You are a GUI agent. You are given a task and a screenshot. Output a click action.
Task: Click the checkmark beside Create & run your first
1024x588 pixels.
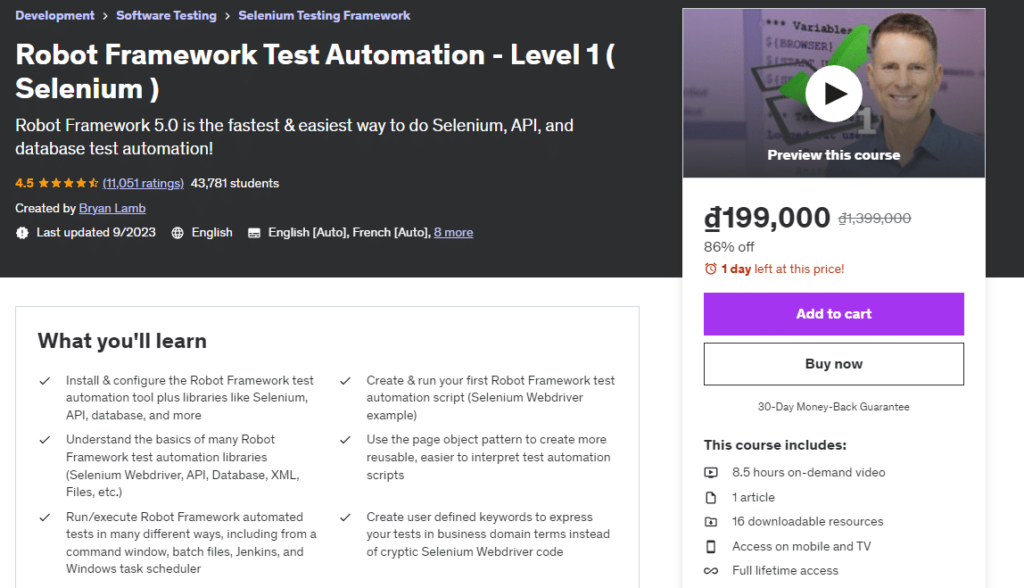(345, 380)
